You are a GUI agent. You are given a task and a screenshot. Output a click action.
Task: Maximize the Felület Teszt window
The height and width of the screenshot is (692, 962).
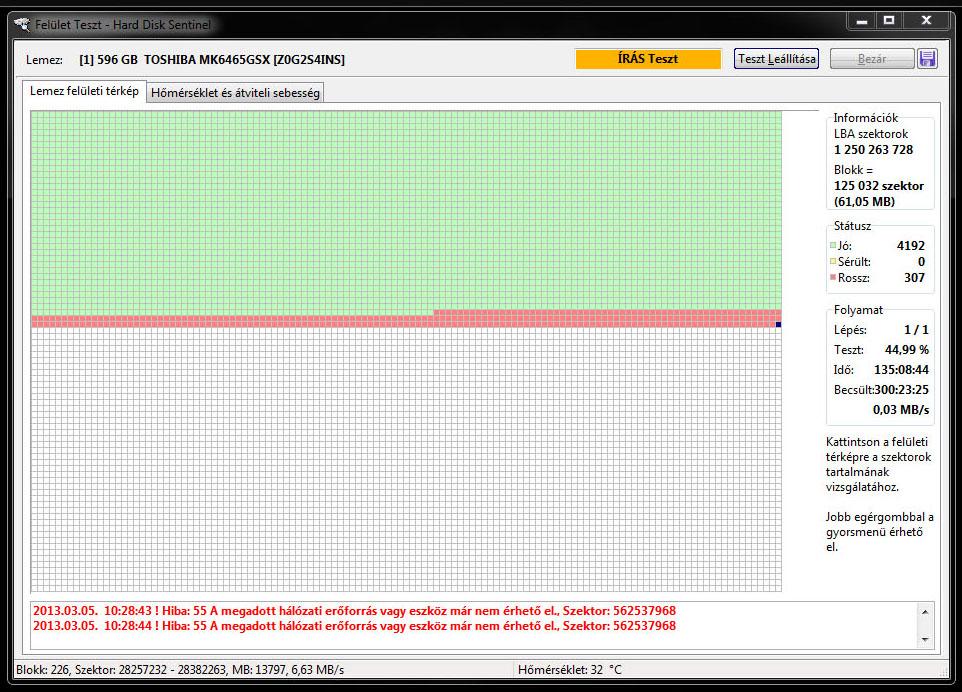(889, 21)
